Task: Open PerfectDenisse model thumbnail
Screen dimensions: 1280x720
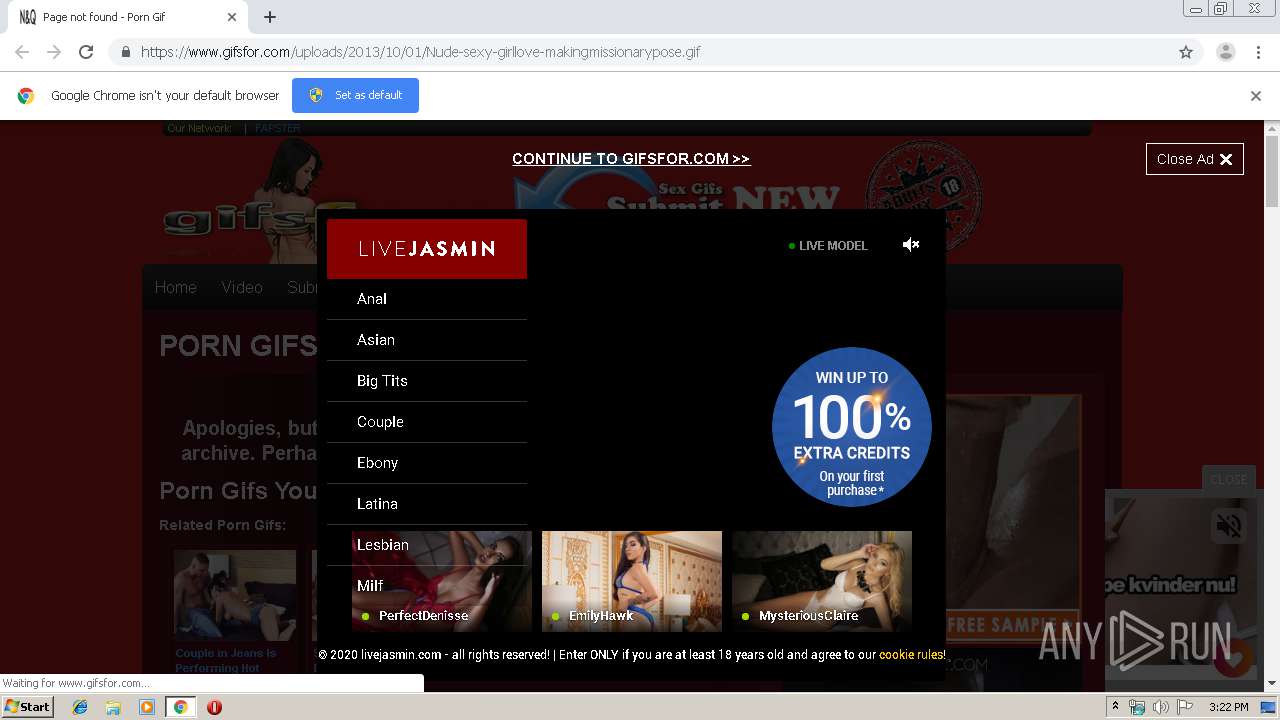Action: click(x=442, y=581)
